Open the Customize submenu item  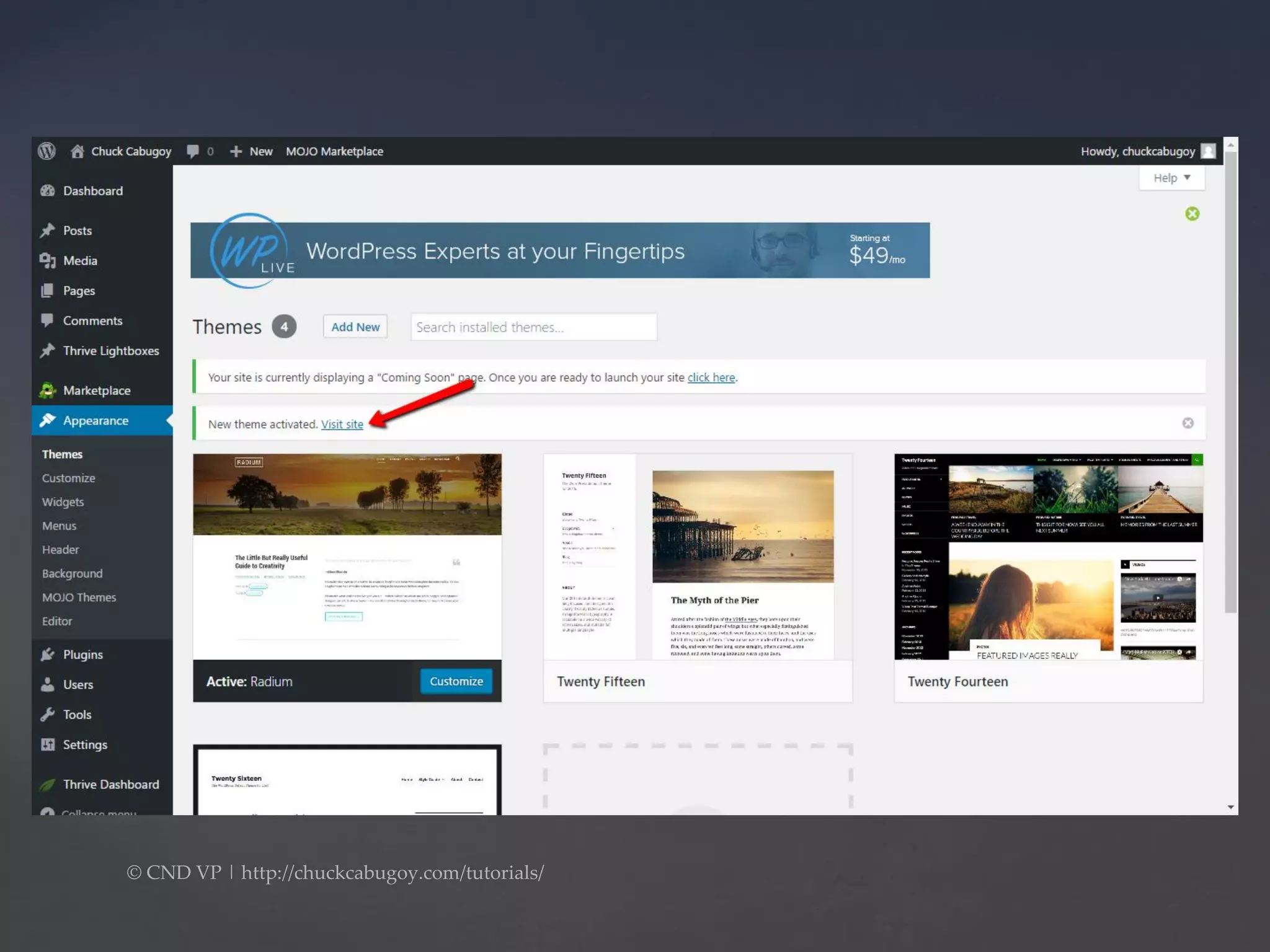(68, 478)
